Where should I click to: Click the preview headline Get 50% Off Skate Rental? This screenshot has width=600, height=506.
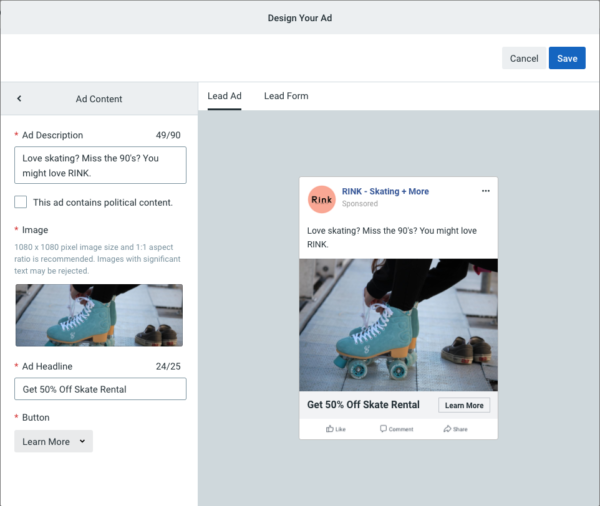tap(364, 406)
